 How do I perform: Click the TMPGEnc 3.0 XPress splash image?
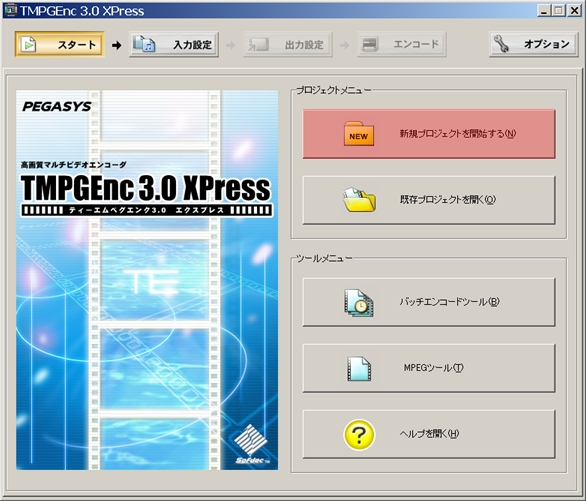tap(147, 280)
